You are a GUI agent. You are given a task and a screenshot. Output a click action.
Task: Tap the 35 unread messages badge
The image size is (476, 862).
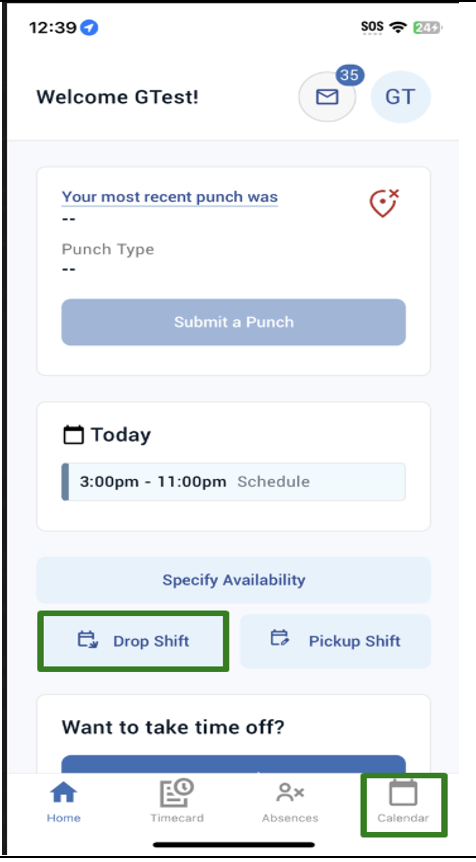tap(350, 74)
